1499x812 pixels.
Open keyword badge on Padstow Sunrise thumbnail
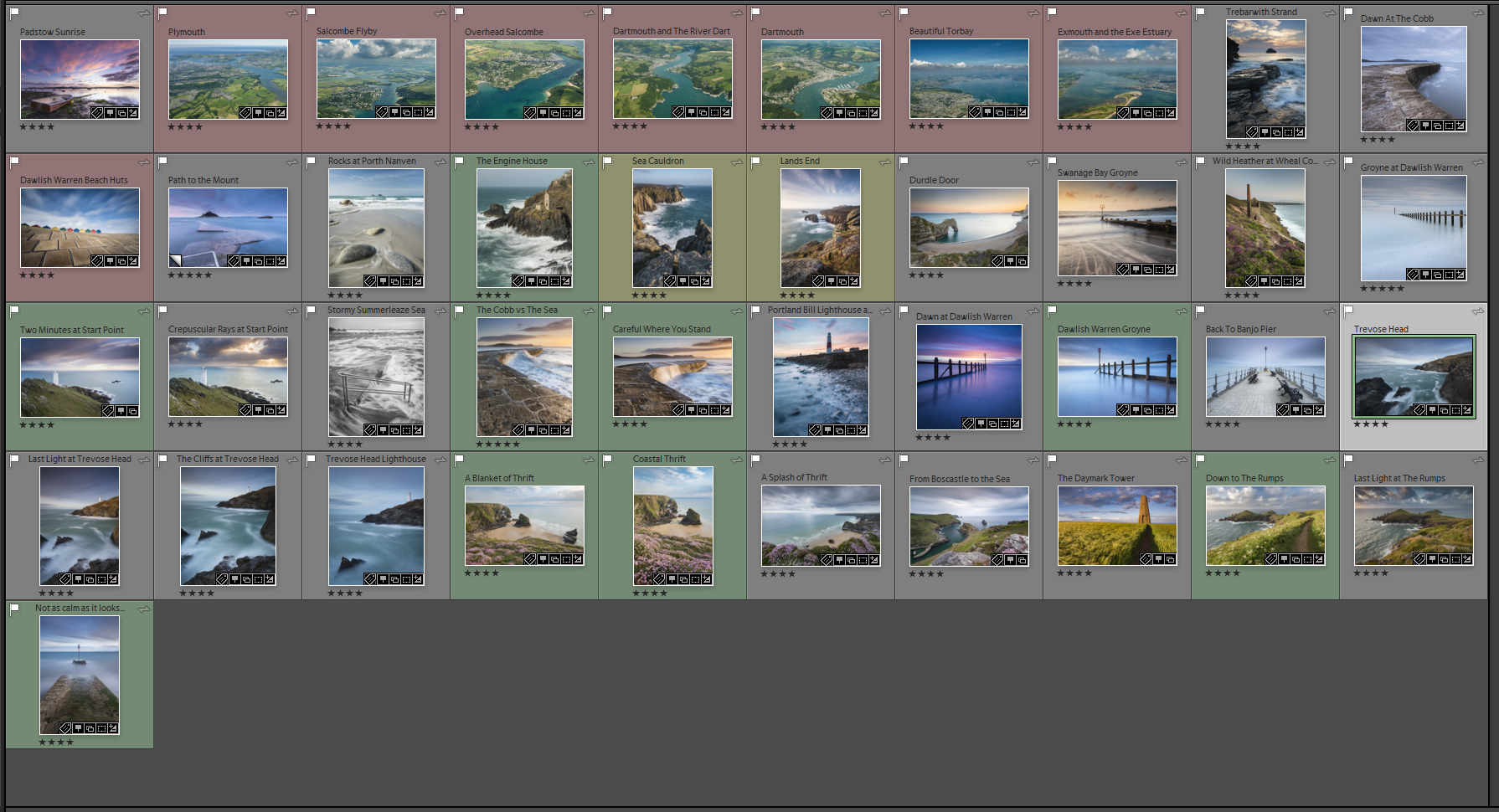pos(97,112)
